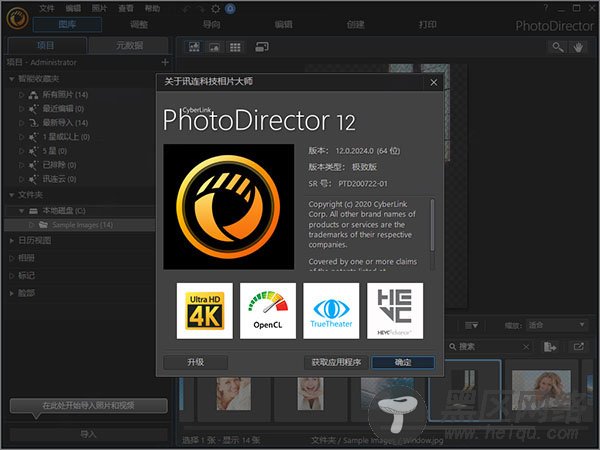The height and width of the screenshot is (450, 600).
Task: Expand the 日历视图 section
Action: pyautogui.click(x=12, y=240)
